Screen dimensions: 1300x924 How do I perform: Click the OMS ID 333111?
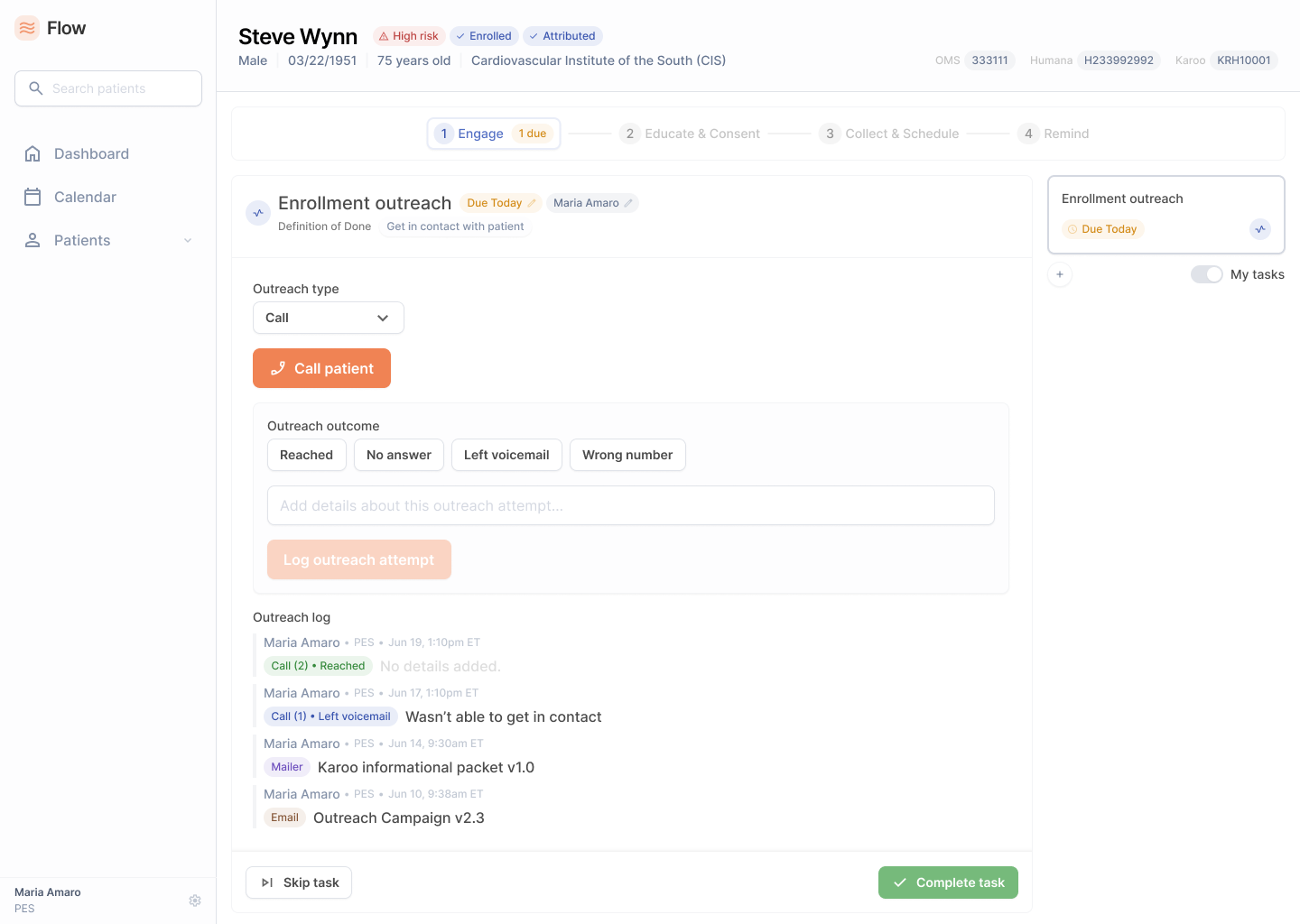click(989, 60)
